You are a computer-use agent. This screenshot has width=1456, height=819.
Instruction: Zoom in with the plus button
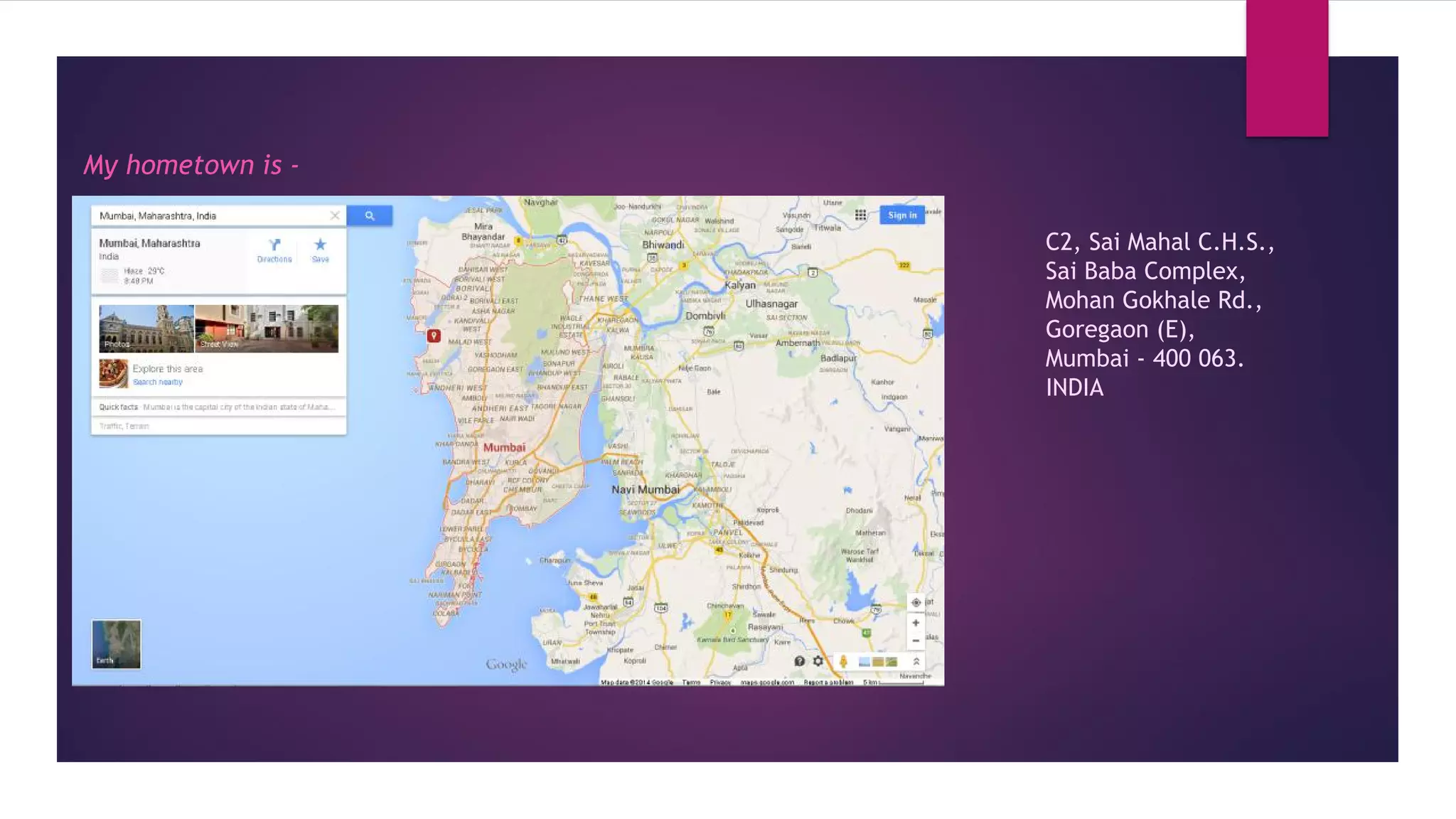[916, 623]
